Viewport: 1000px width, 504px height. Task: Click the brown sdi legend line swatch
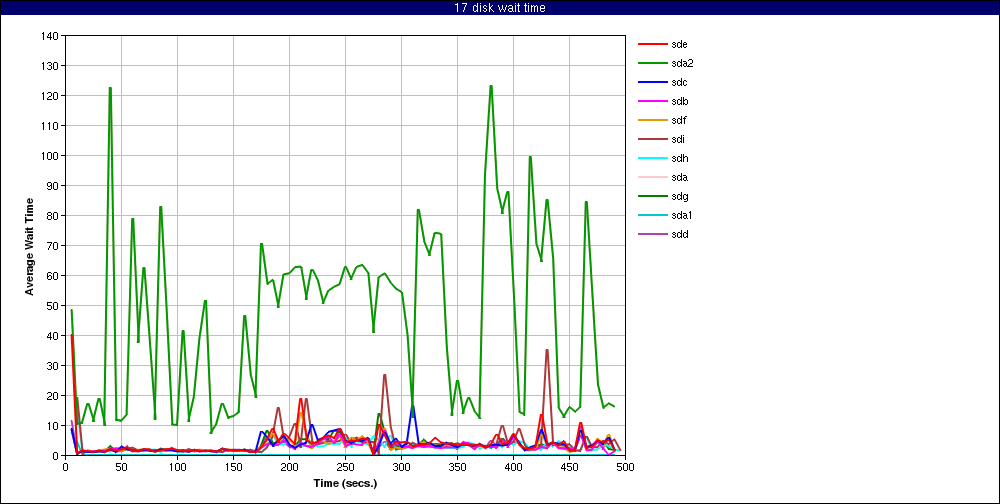tap(651, 139)
